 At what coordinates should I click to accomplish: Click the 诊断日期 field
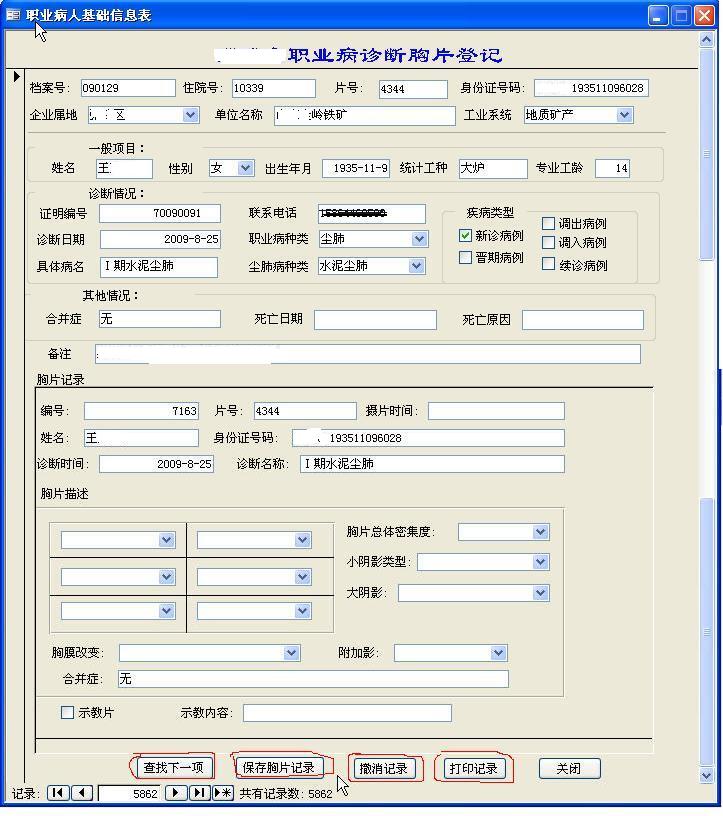click(x=160, y=239)
